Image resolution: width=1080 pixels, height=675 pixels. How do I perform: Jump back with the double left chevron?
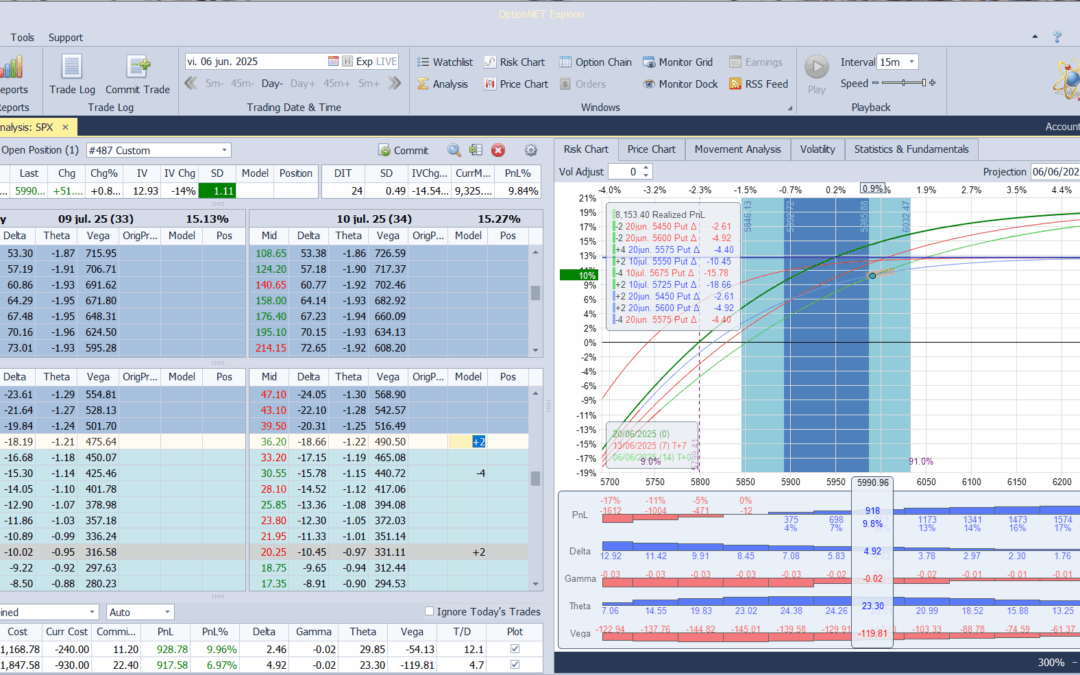tap(191, 83)
